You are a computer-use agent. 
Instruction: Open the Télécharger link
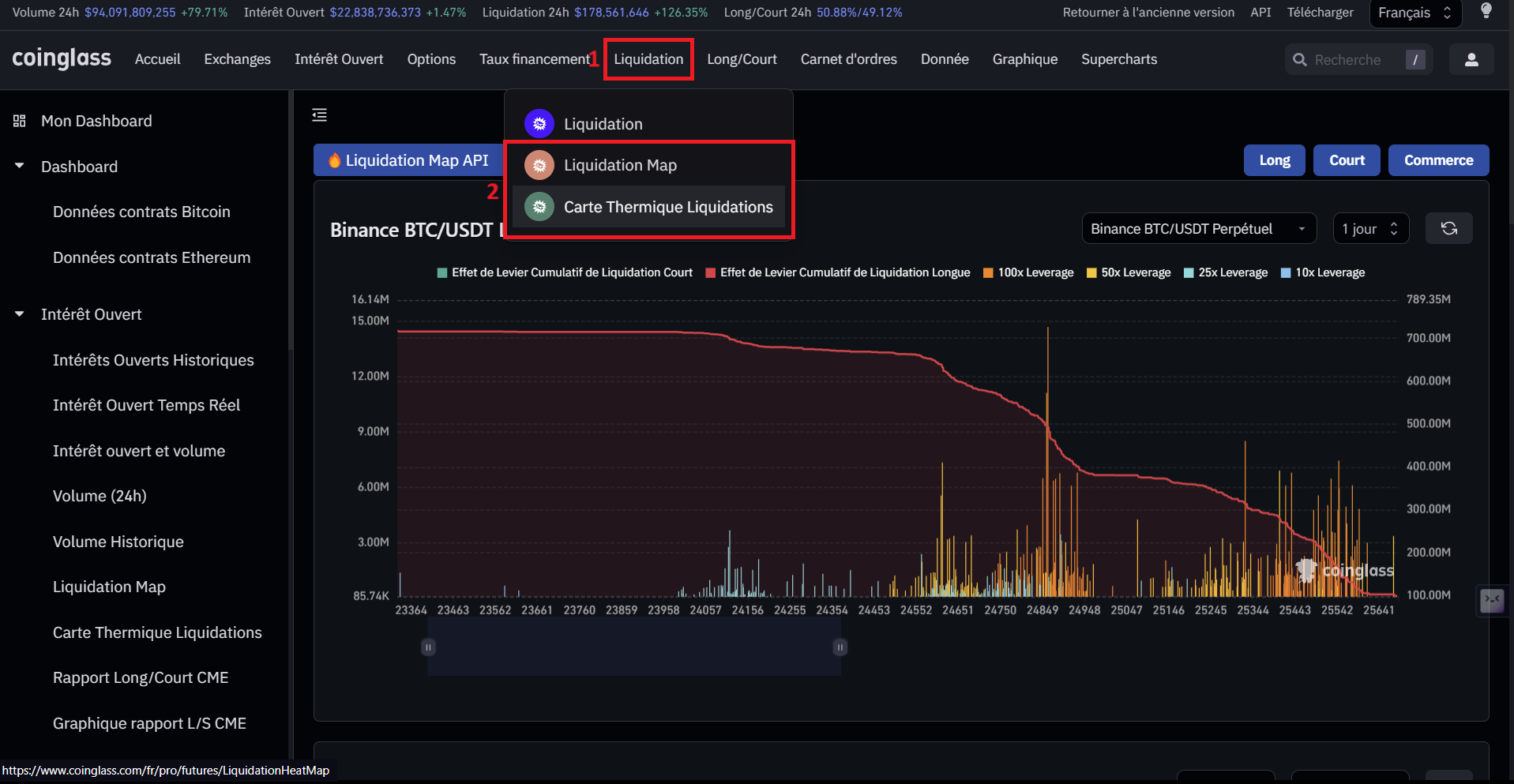tap(1320, 13)
